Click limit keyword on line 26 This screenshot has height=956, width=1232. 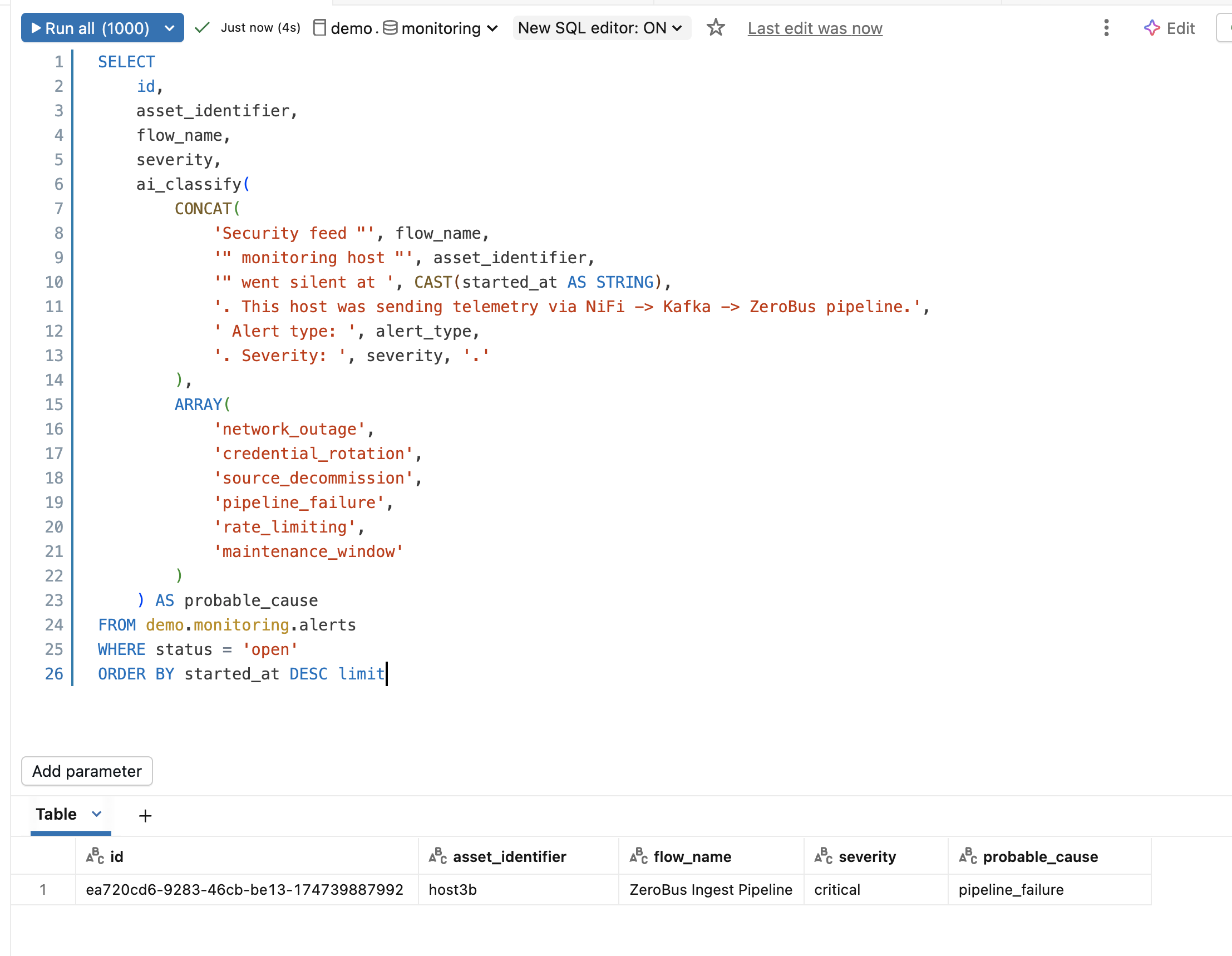tap(361, 674)
